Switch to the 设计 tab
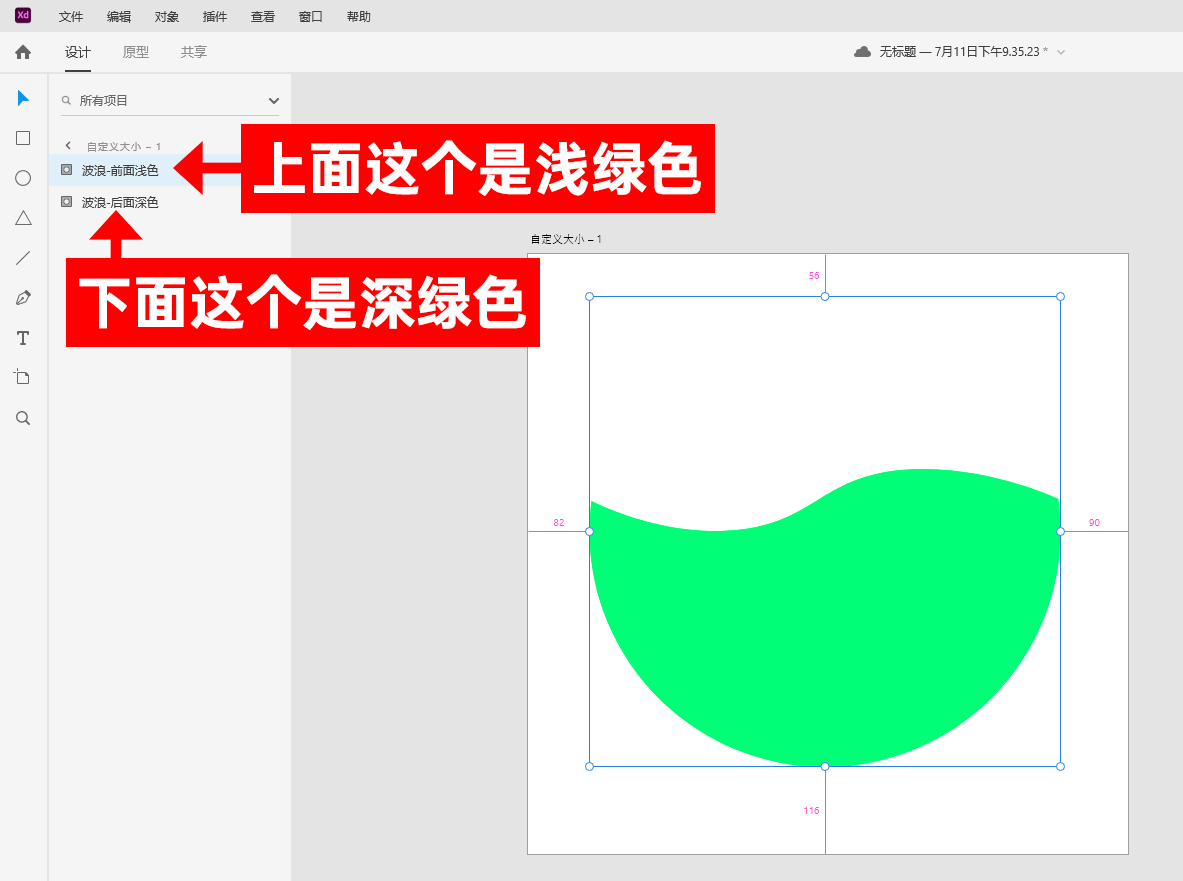Screen dimensions: 1183x881 click(78, 52)
